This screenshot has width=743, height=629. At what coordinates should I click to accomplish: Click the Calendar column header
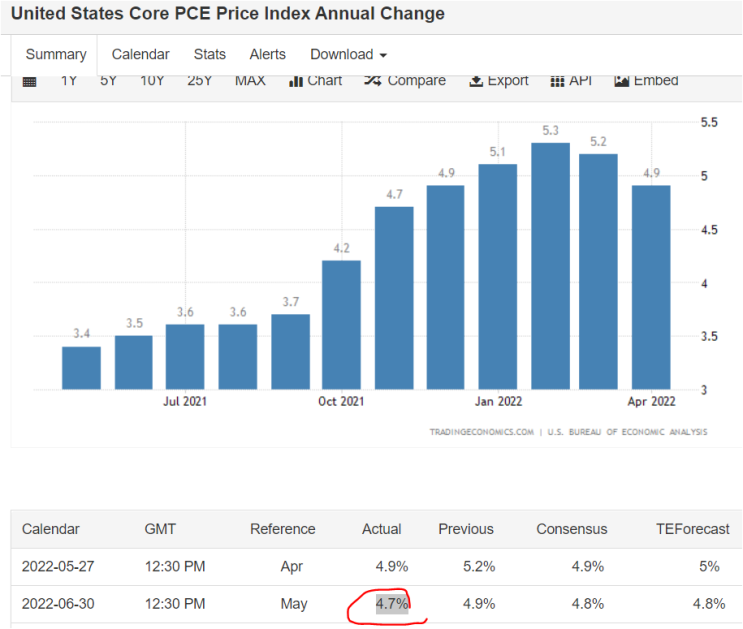coord(51,529)
